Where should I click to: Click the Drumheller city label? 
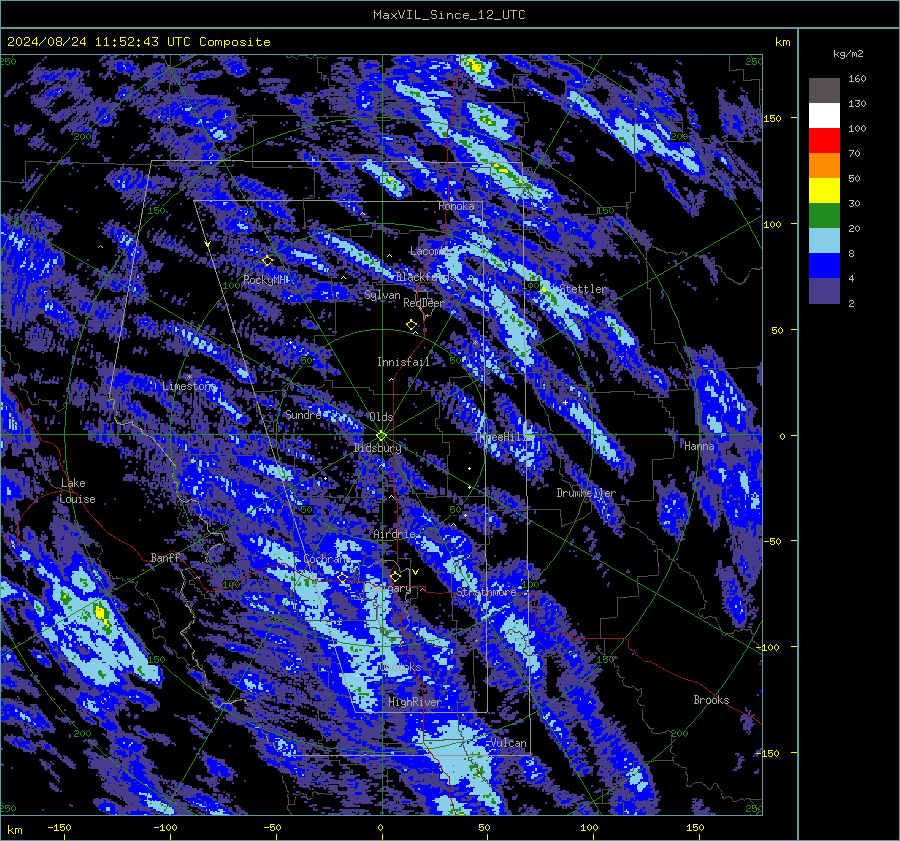click(586, 493)
